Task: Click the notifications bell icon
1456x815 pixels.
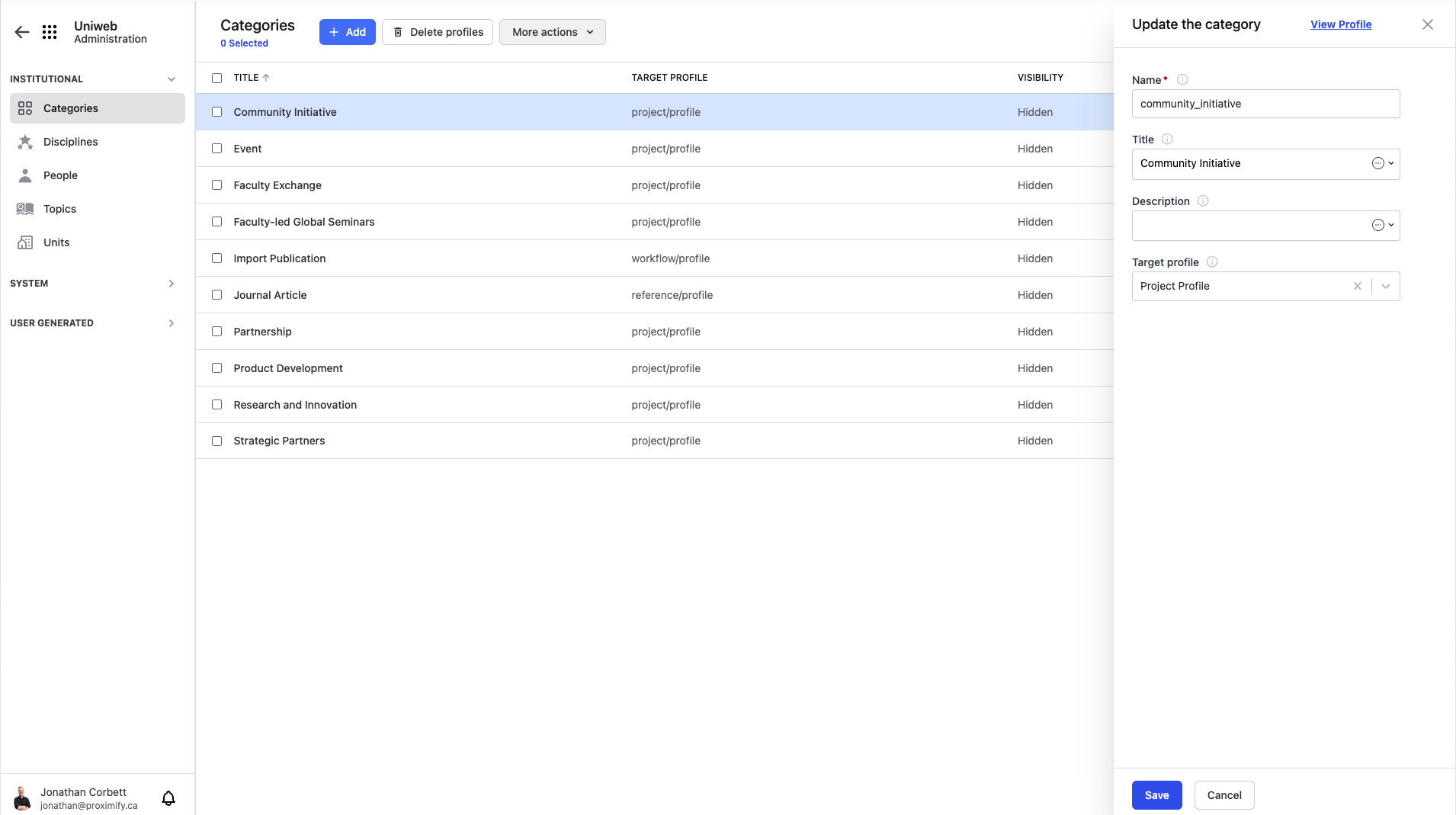Action: pos(168,798)
